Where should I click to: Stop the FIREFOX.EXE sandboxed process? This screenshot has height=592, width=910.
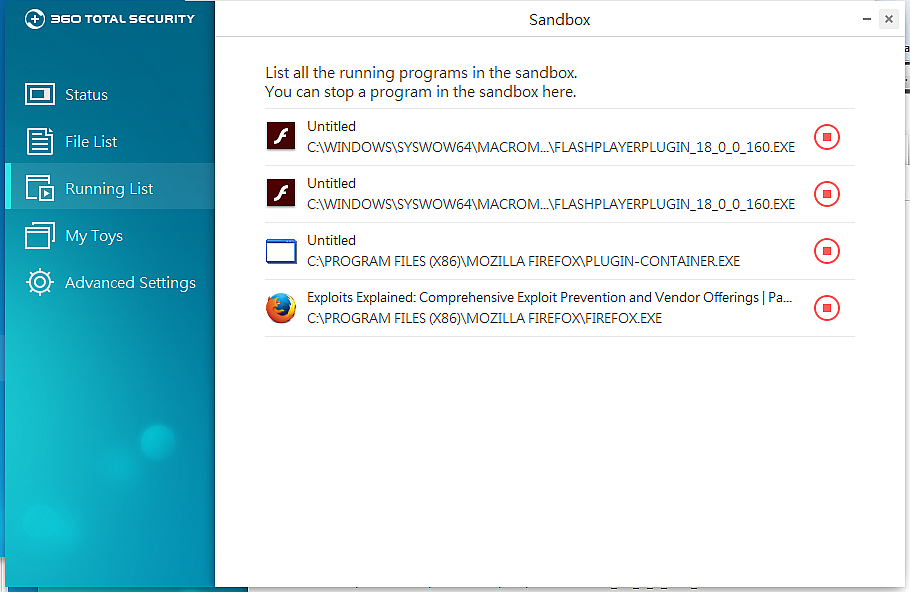tap(826, 308)
